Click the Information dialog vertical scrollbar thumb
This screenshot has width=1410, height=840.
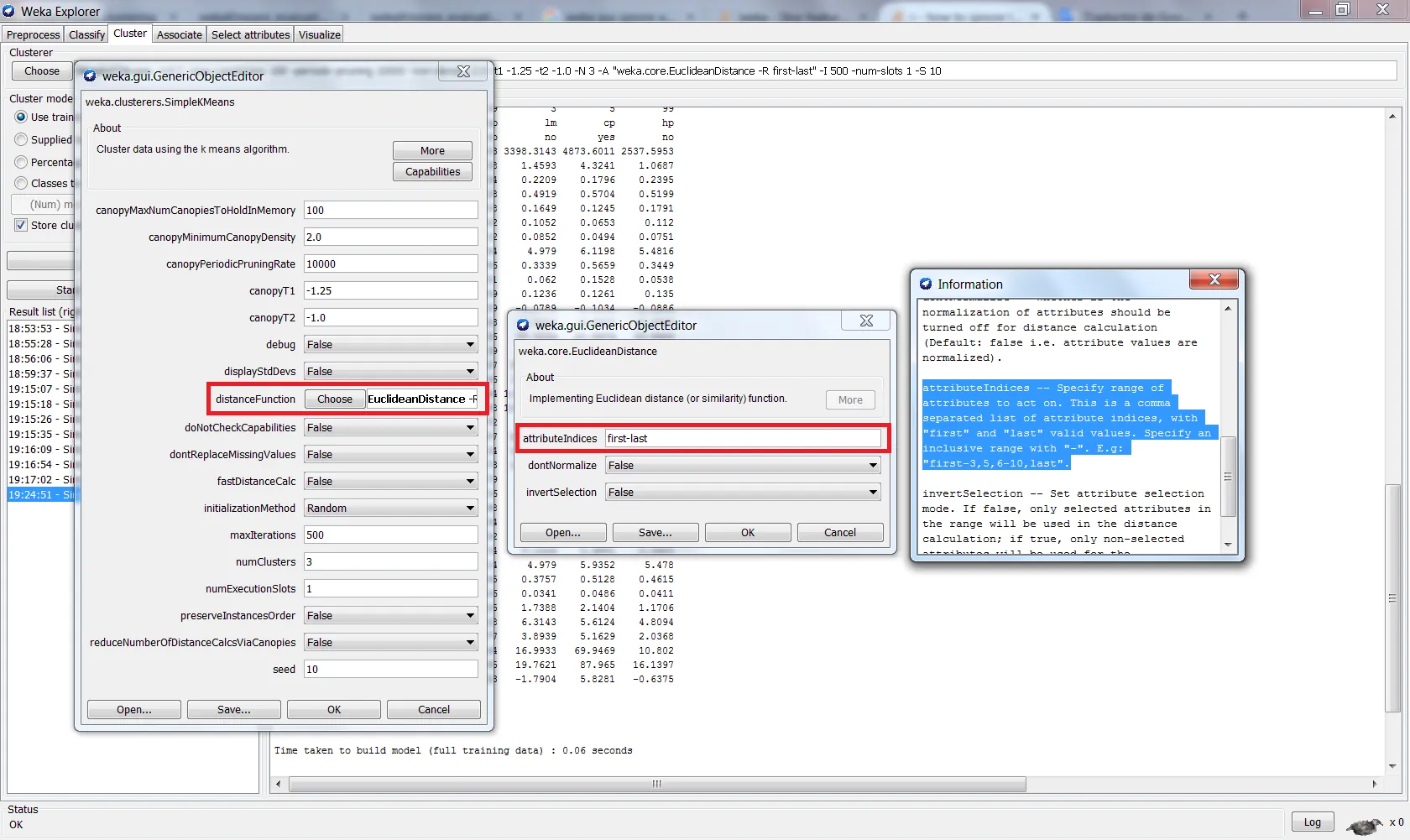[x=1228, y=477]
